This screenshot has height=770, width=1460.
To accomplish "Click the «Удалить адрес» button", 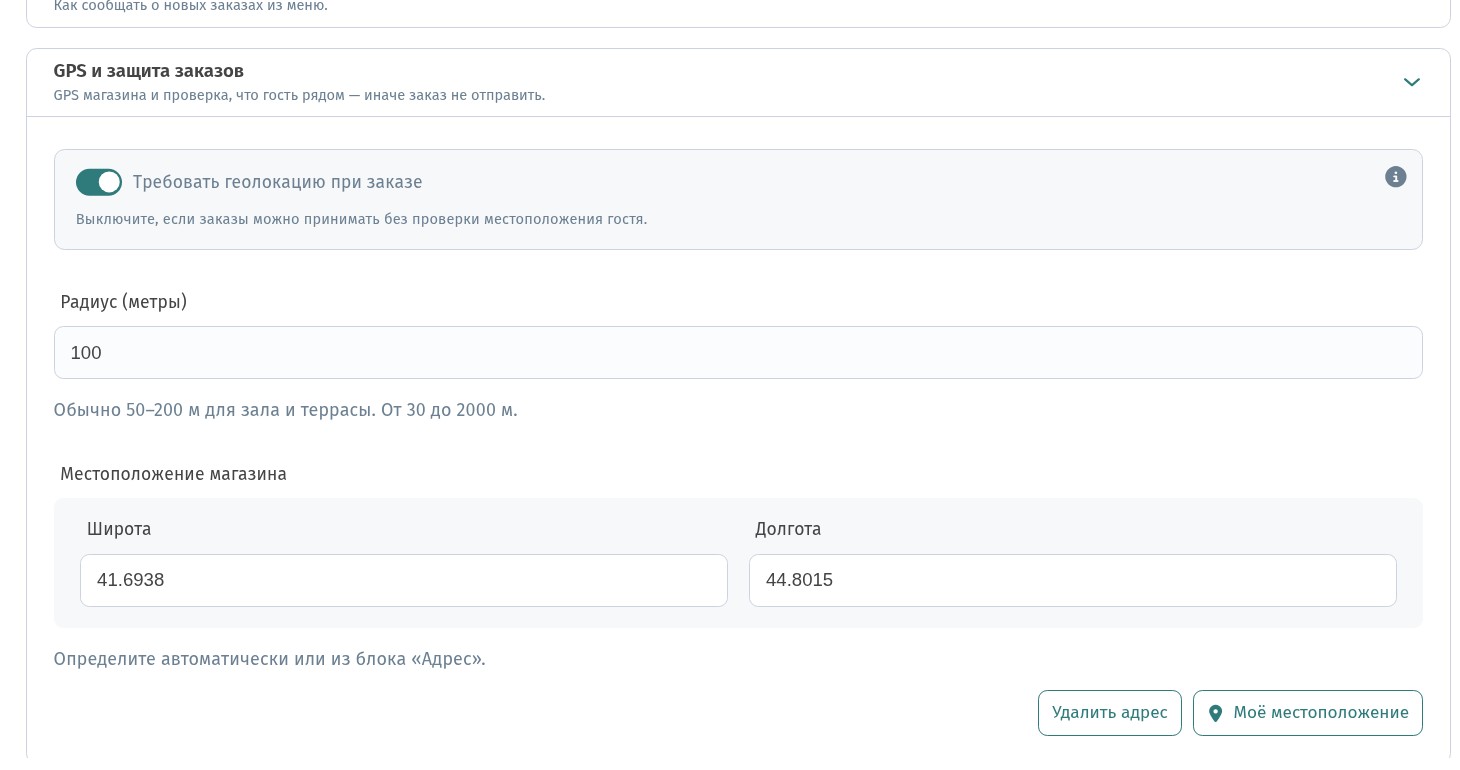I will coord(1110,713).
